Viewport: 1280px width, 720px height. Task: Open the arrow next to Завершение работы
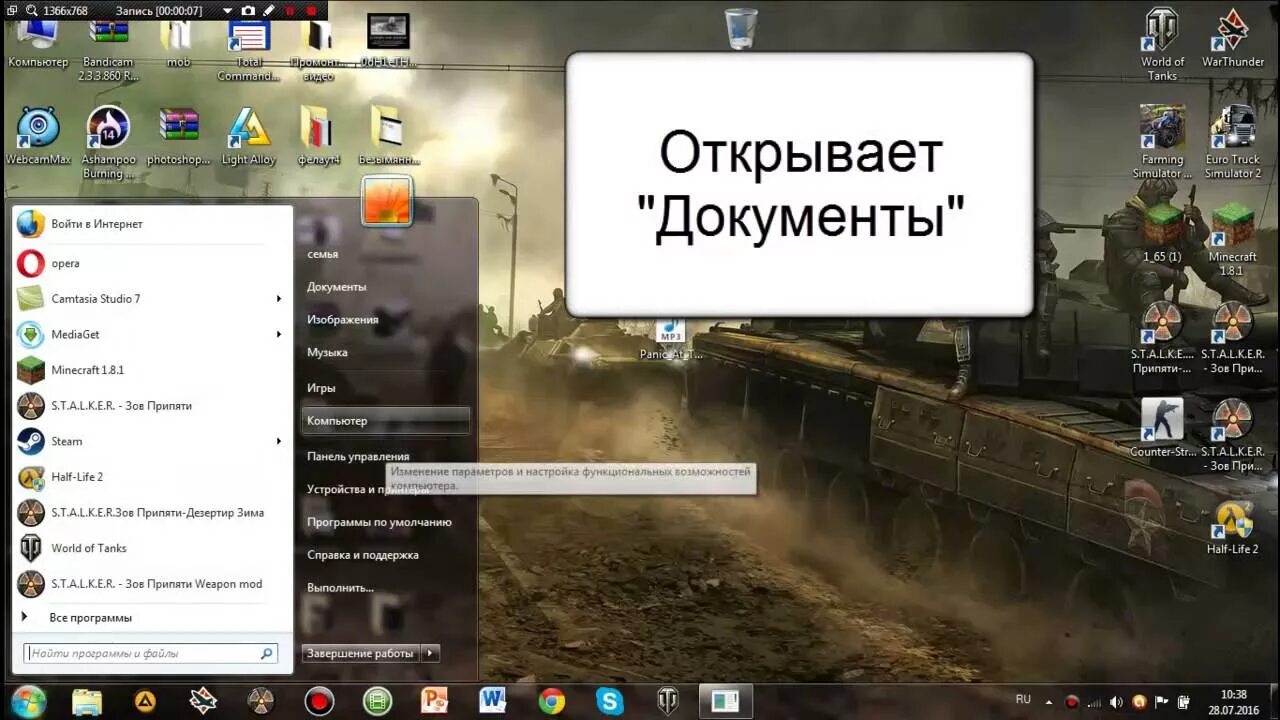tap(430, 653)
